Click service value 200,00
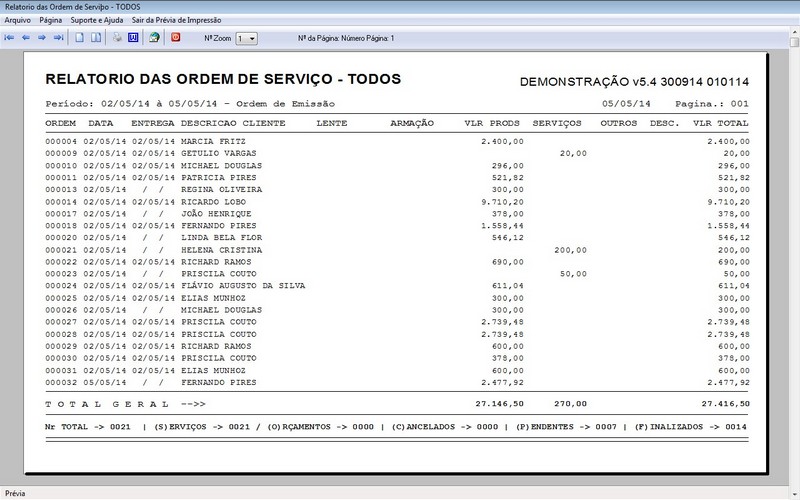The image size is (800, 500). (570, 250)
